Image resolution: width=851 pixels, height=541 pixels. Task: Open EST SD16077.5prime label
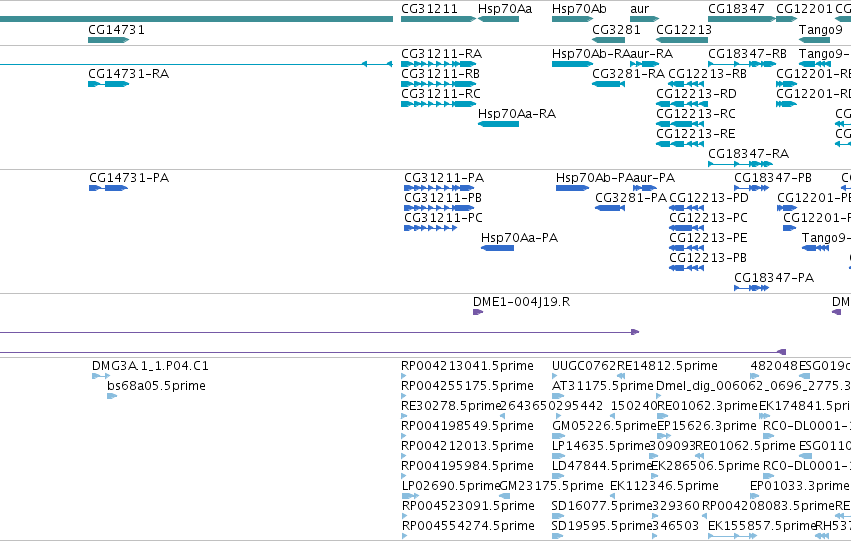click(601, 506)
